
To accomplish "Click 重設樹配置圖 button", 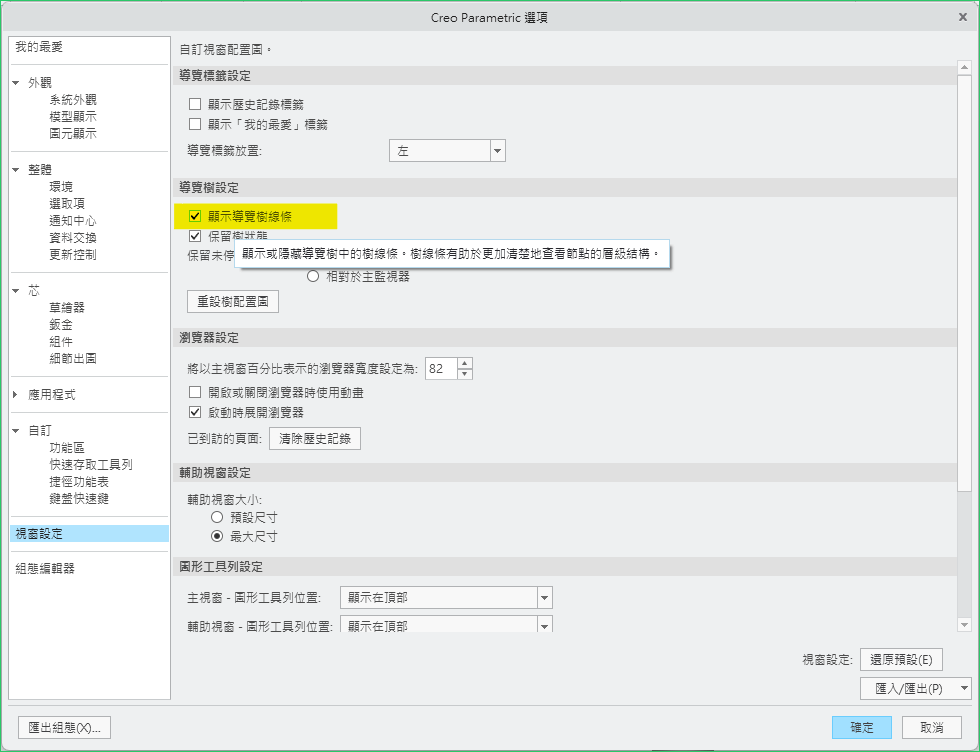I will tap(233, 302).
